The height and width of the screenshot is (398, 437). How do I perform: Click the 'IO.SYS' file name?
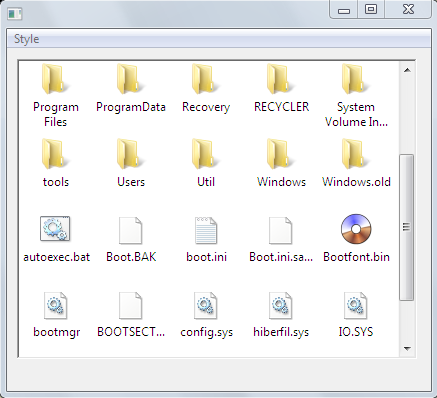[356, 332]
